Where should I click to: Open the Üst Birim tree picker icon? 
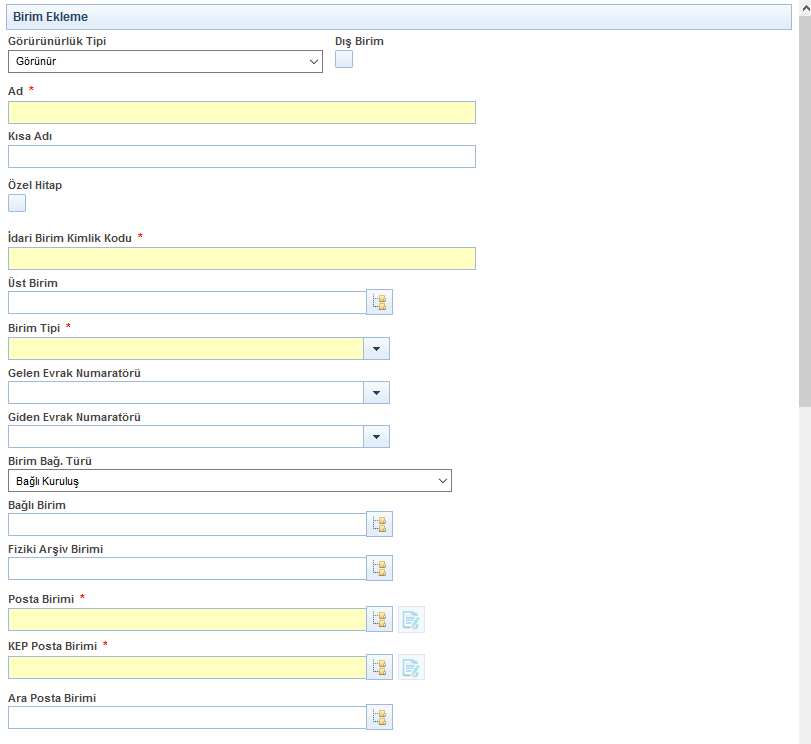coord(379,303)
